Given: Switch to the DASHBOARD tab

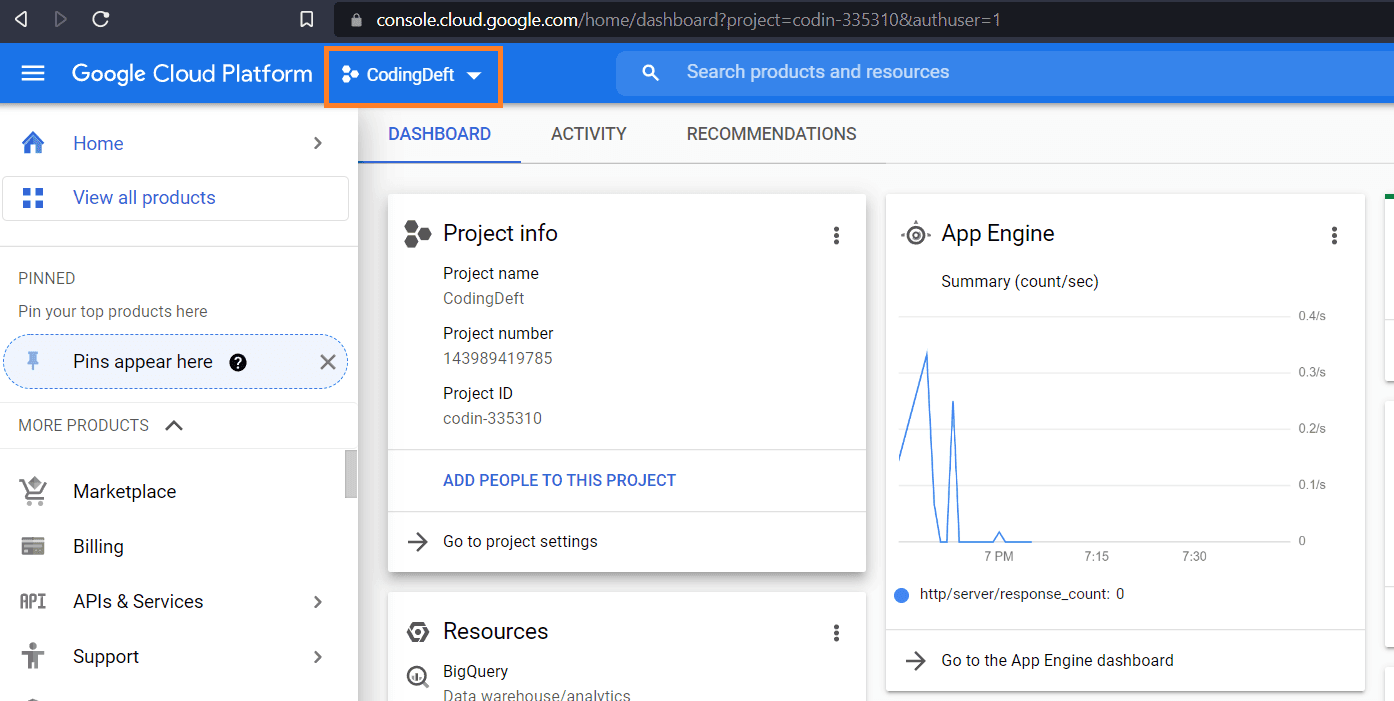Looking at the screenshot, I should coord(440,134).
